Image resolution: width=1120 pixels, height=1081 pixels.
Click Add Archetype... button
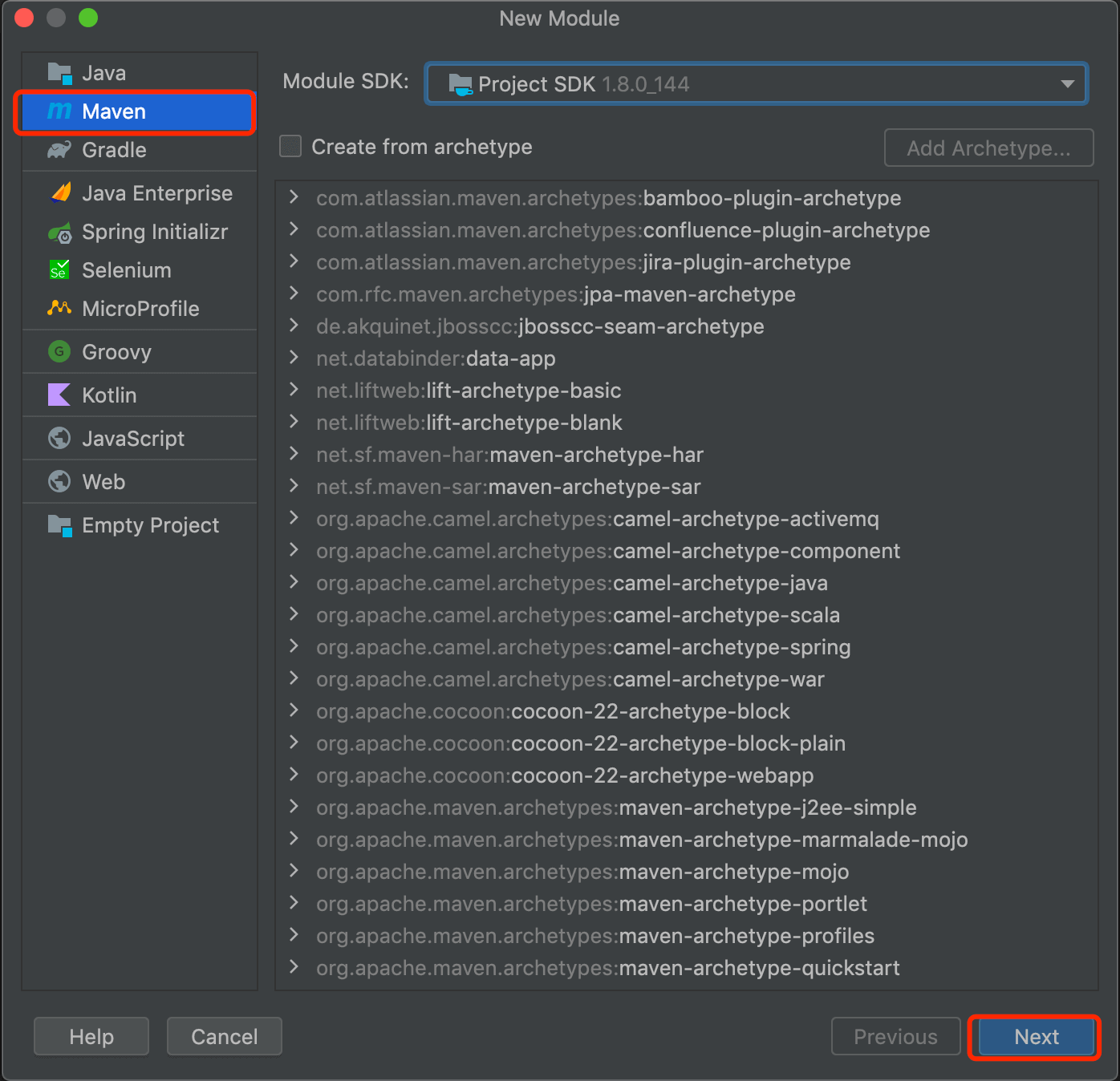coord(988,148)
